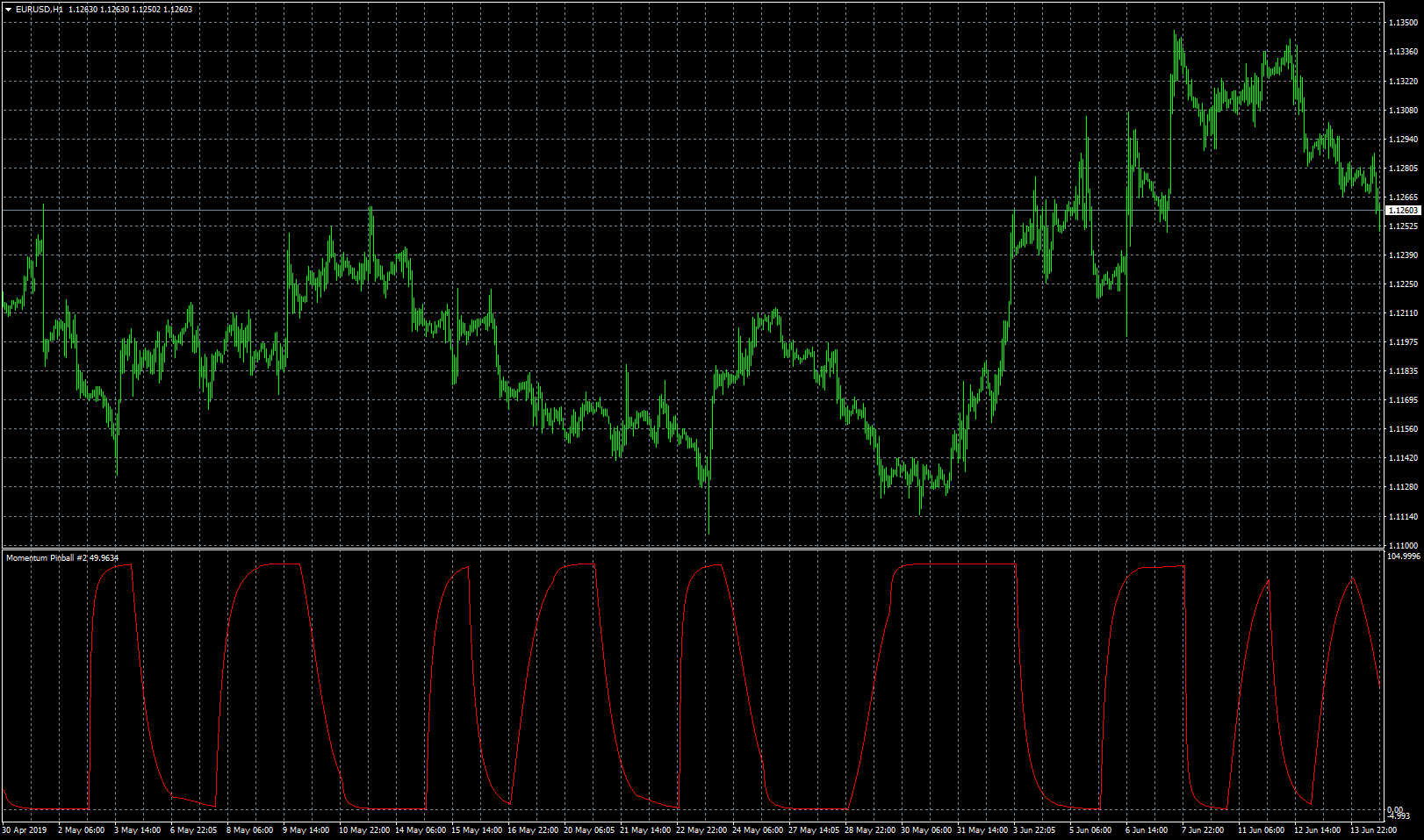The height and width of the screenshot is (840, 1424).
Task: Click the Momentum Pinball #2 indicator label
Action: coord(46,558)
